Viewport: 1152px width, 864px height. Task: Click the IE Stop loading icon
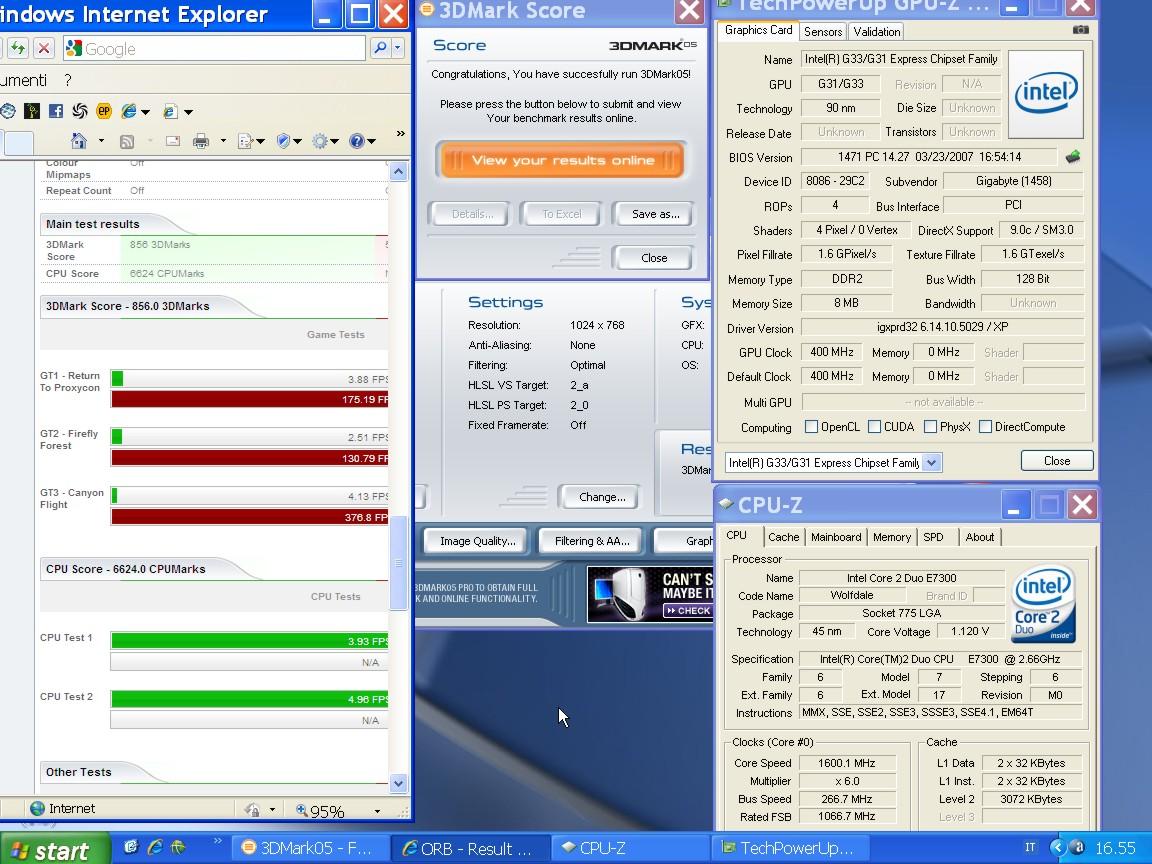pyautogui.click(x=44, y=48)
